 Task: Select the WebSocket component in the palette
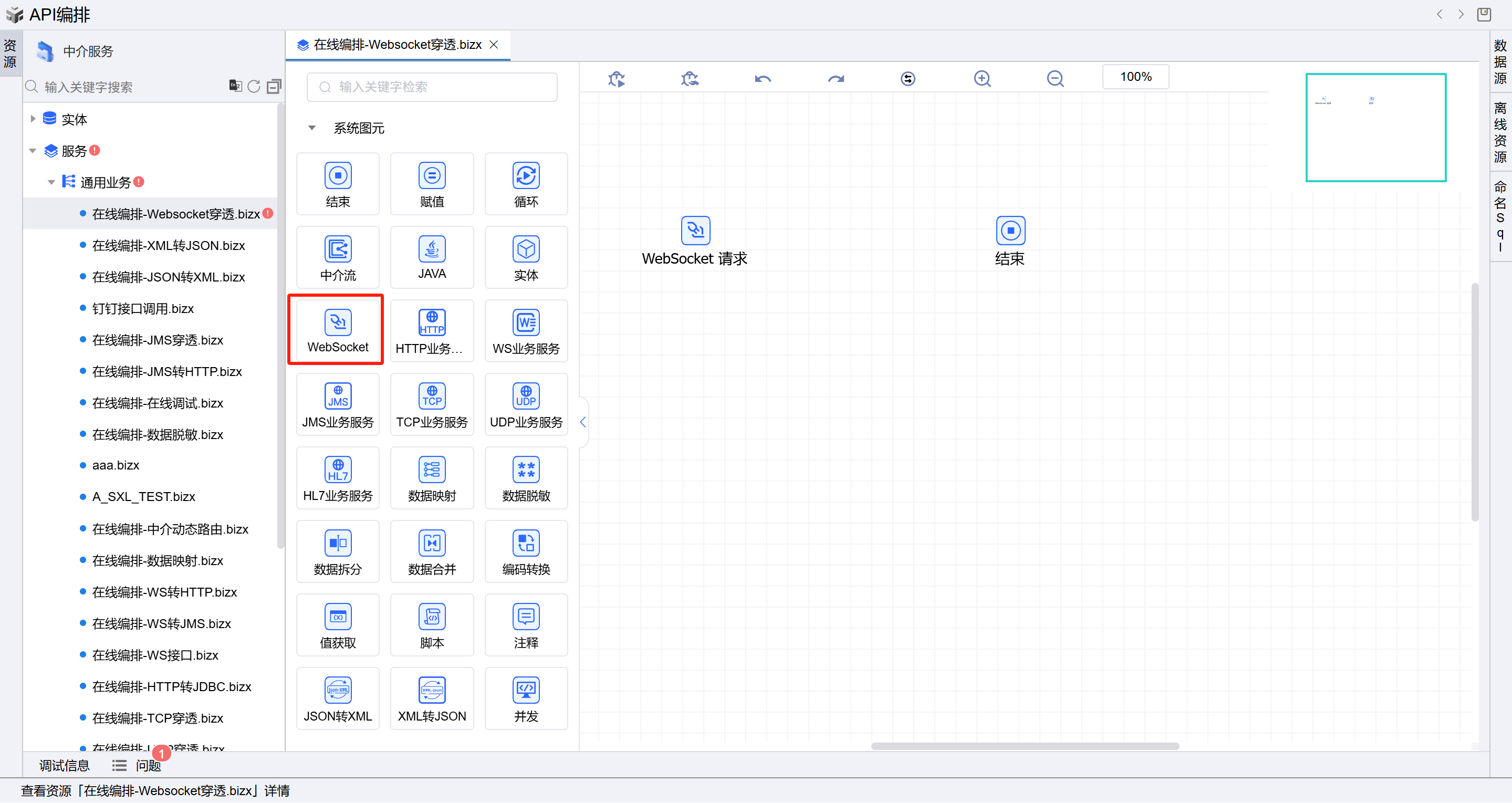(338, 330)
